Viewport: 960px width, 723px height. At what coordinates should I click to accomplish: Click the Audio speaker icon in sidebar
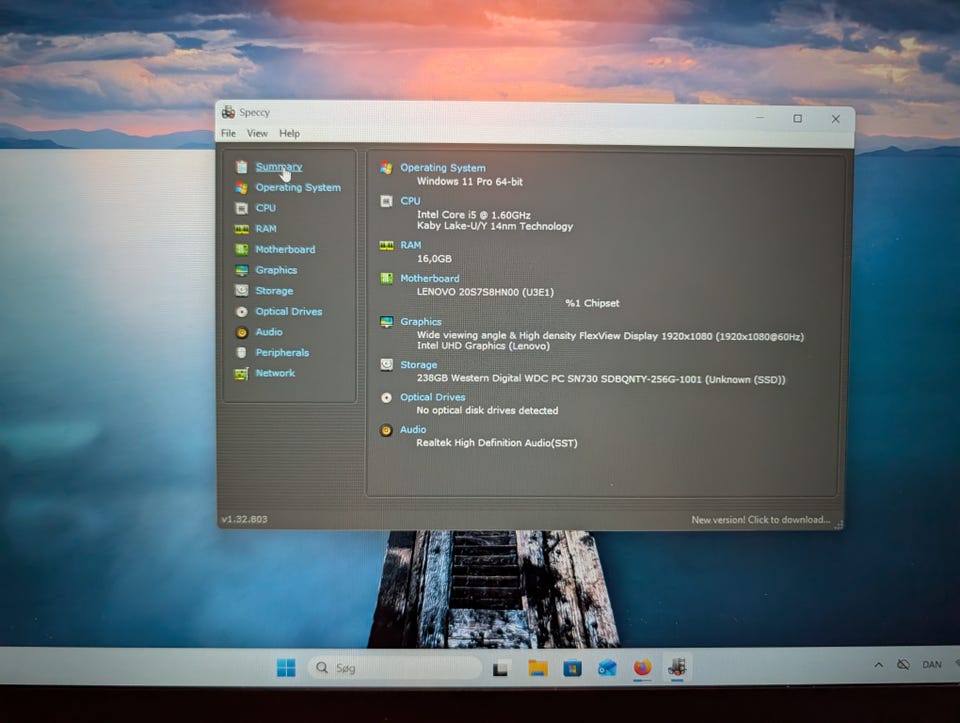pos(242,332)
